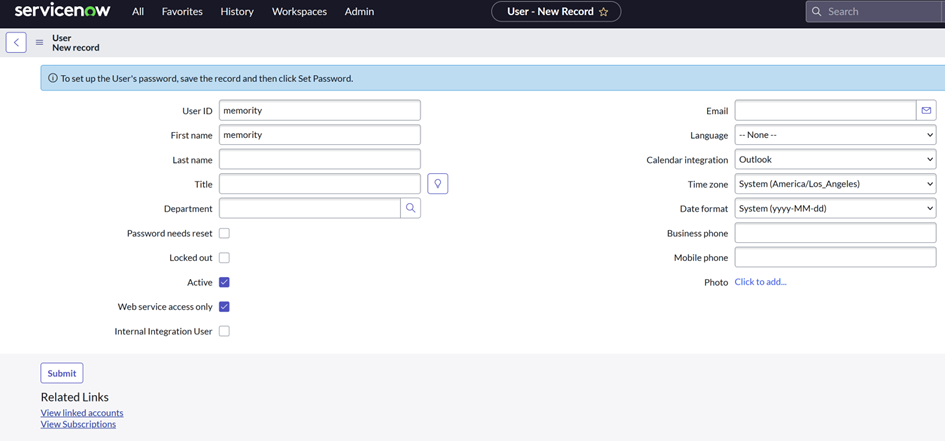Click the Title suggestion lightbulb icon
Image resolution: width=945 pixels, height=441 pixels.
pos(437,184)
